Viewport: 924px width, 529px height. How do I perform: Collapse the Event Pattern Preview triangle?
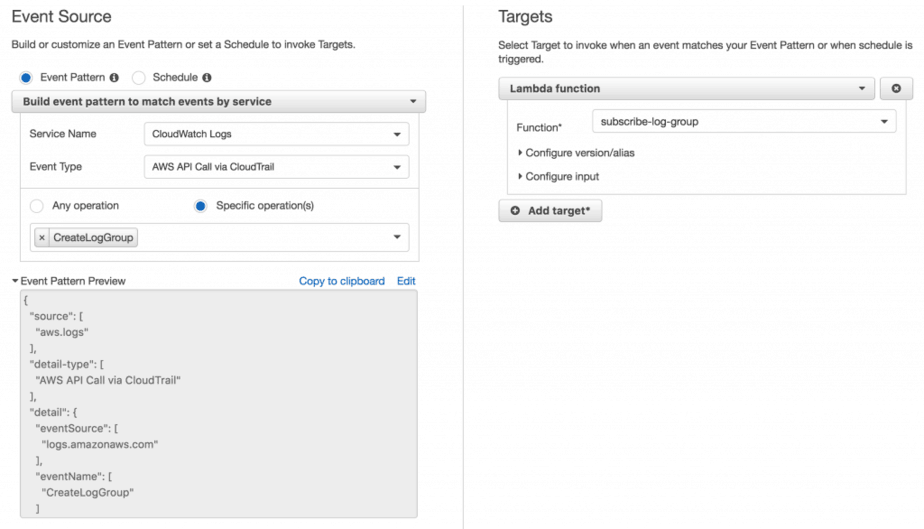(x=15, y=281)
